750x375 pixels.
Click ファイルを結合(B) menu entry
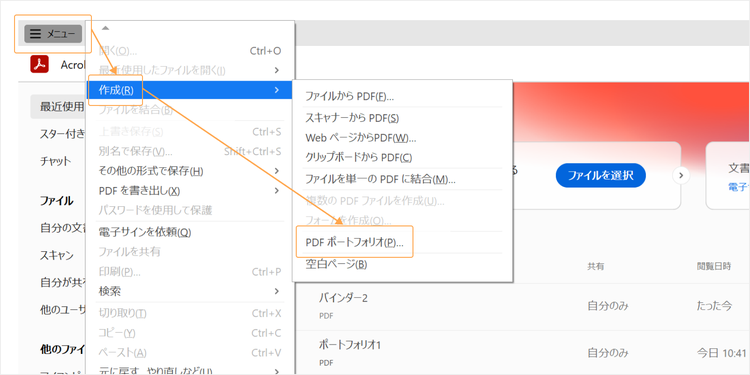[x=189, y=110]
